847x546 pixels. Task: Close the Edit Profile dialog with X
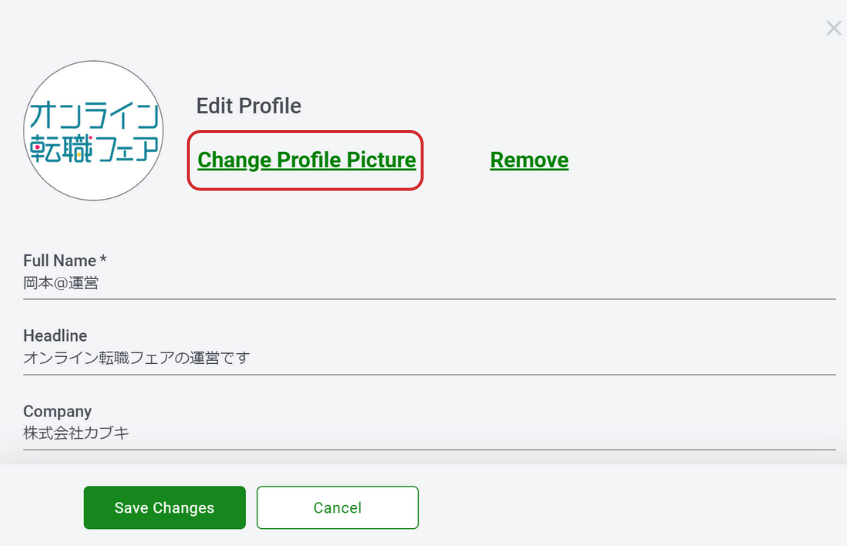pos(833,28)
